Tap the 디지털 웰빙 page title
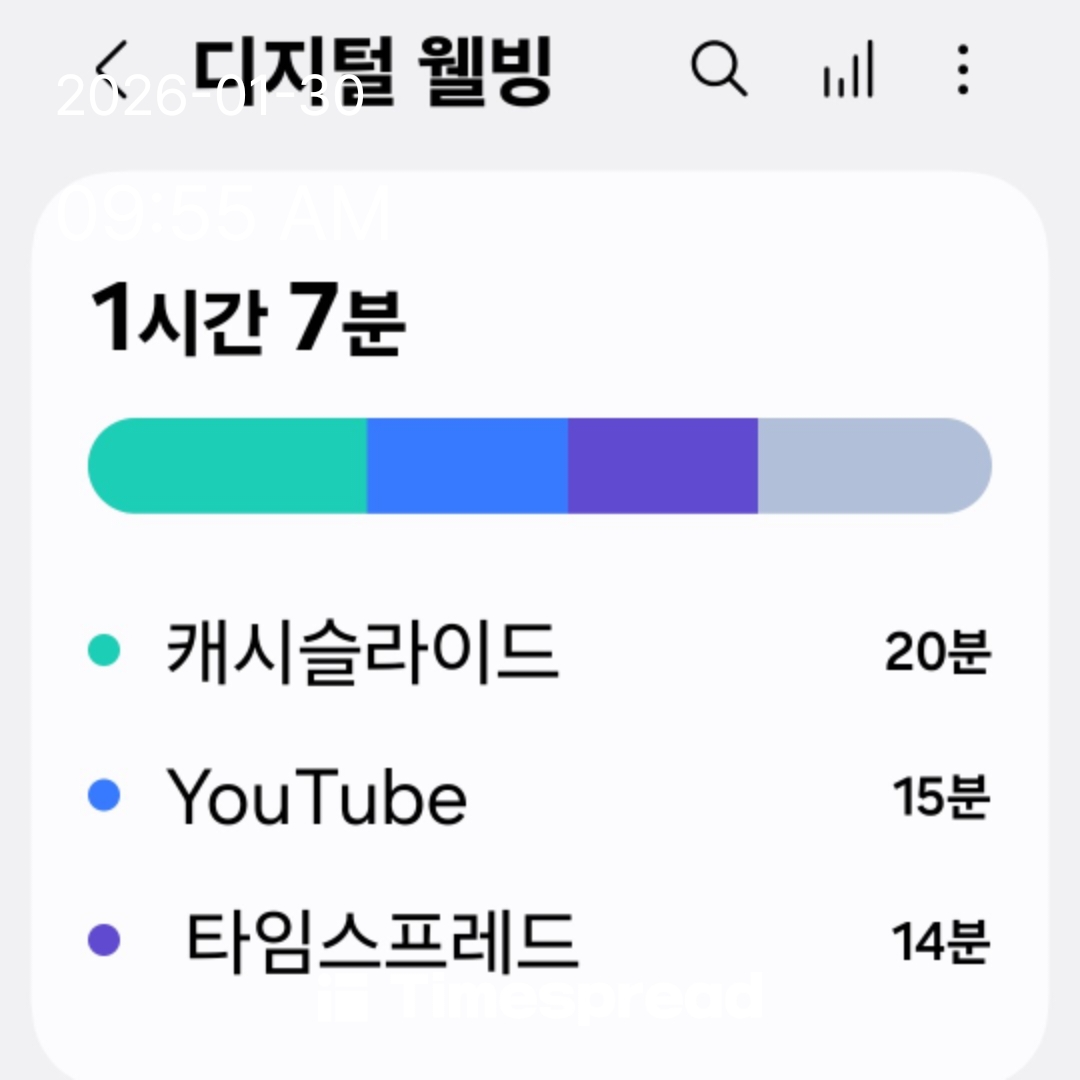 tap(372, 72)
